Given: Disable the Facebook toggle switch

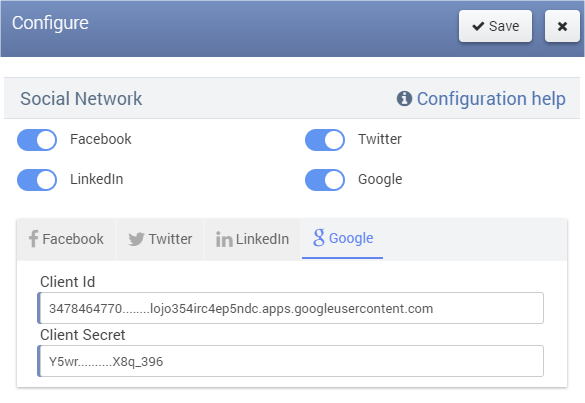Looking at the screenshot, I should pyautogui.click(x=37, y=140).
